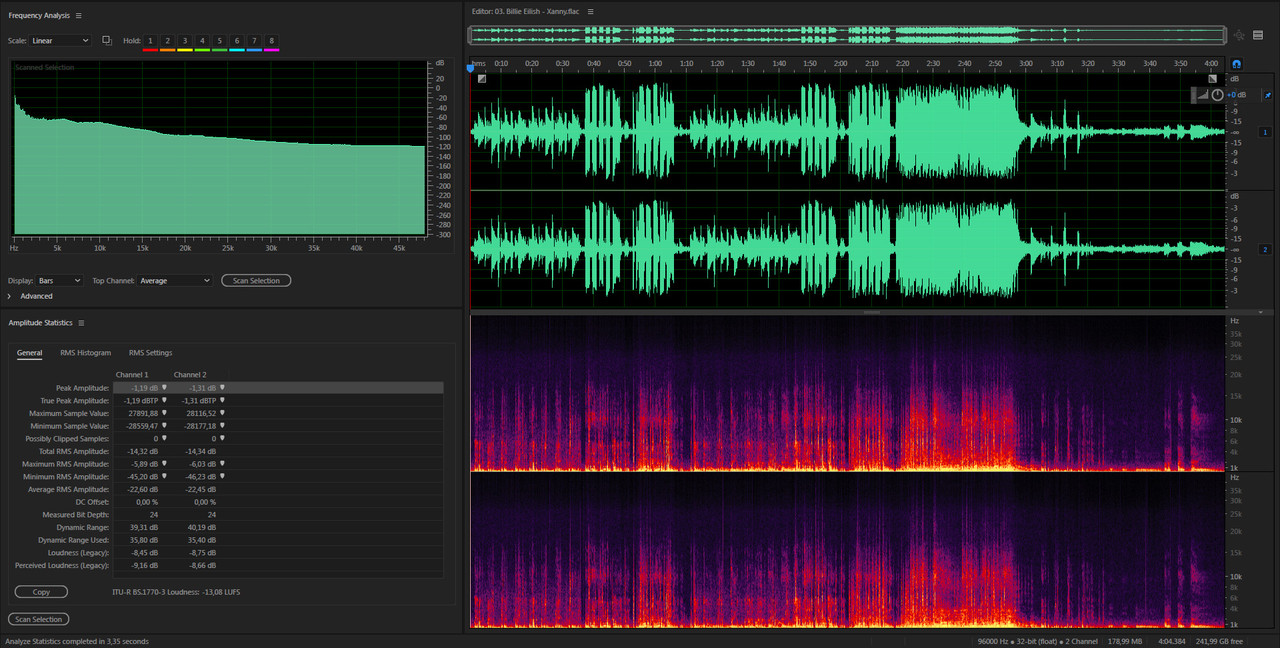Open the Display dropdown showing Bars
Viewport: 1280px width, 648px height.
(x=59, y=281)
